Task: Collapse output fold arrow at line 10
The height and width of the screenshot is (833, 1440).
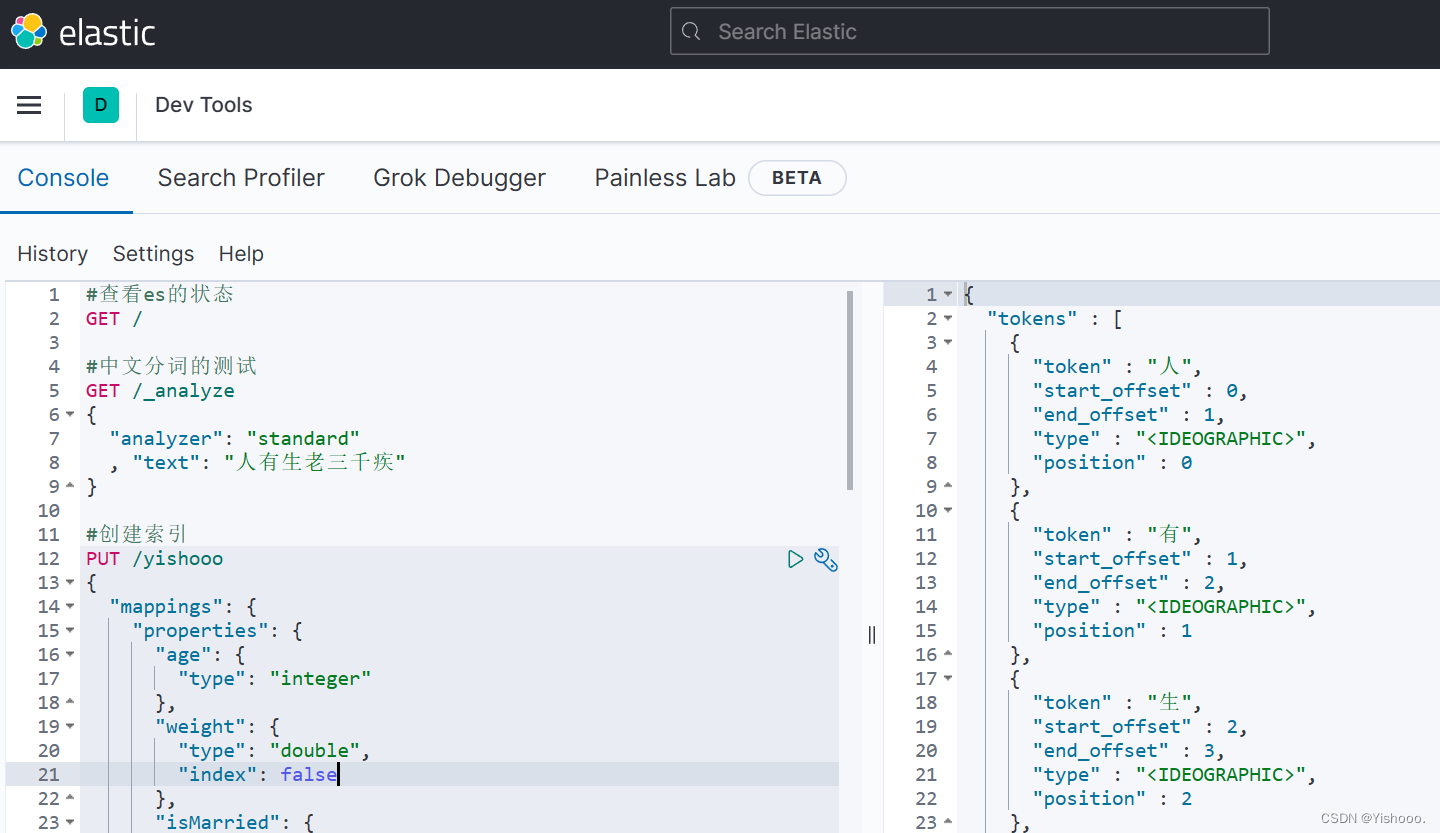Action: coord(948,511)
